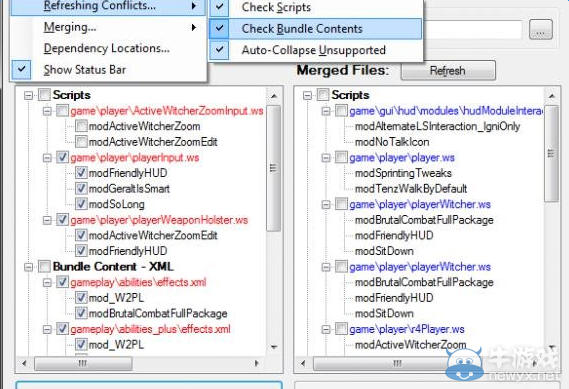The height and width of the screenshot is (389, 569).
Task: Collapse the Scripts node in conflicts tree
Action: click(x=28, y=95)
